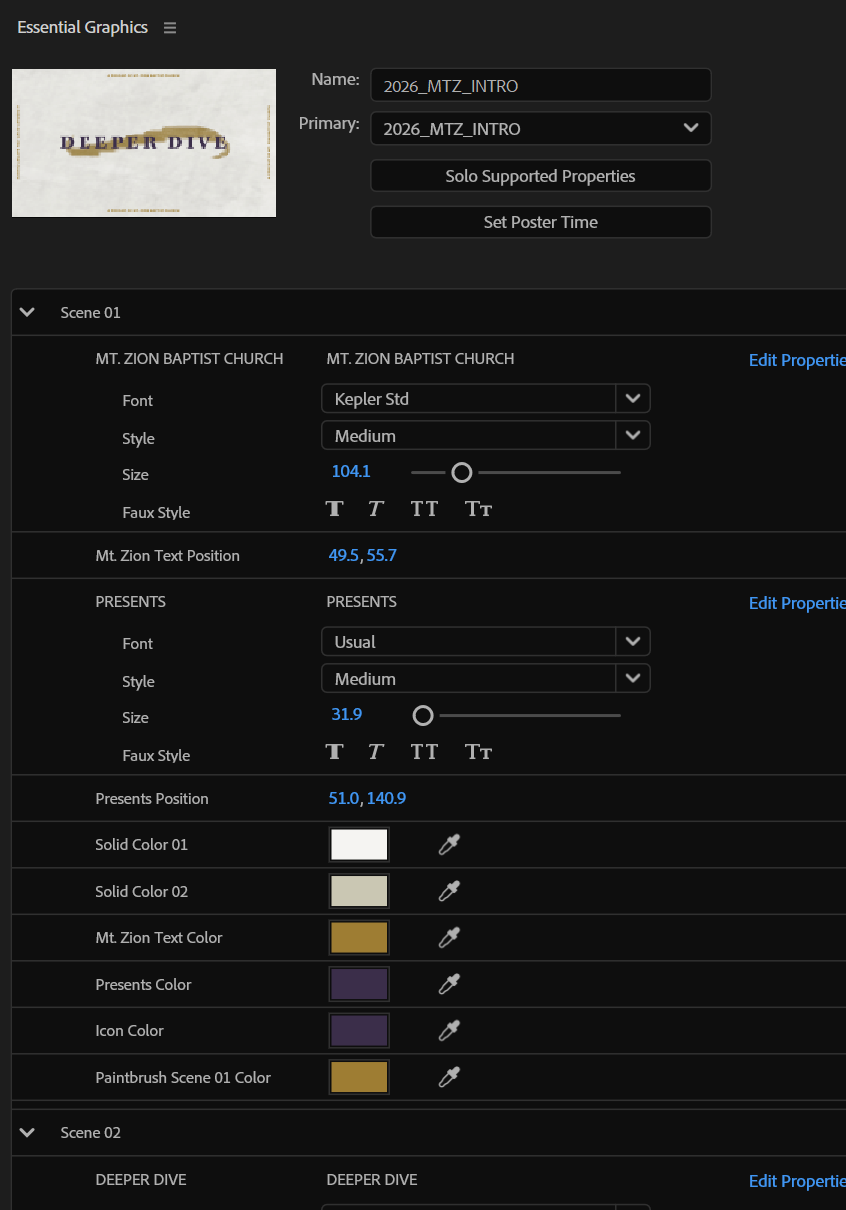Sample with the Paintbrush Scene 01 Color eyedropper

click(449, 1077)
